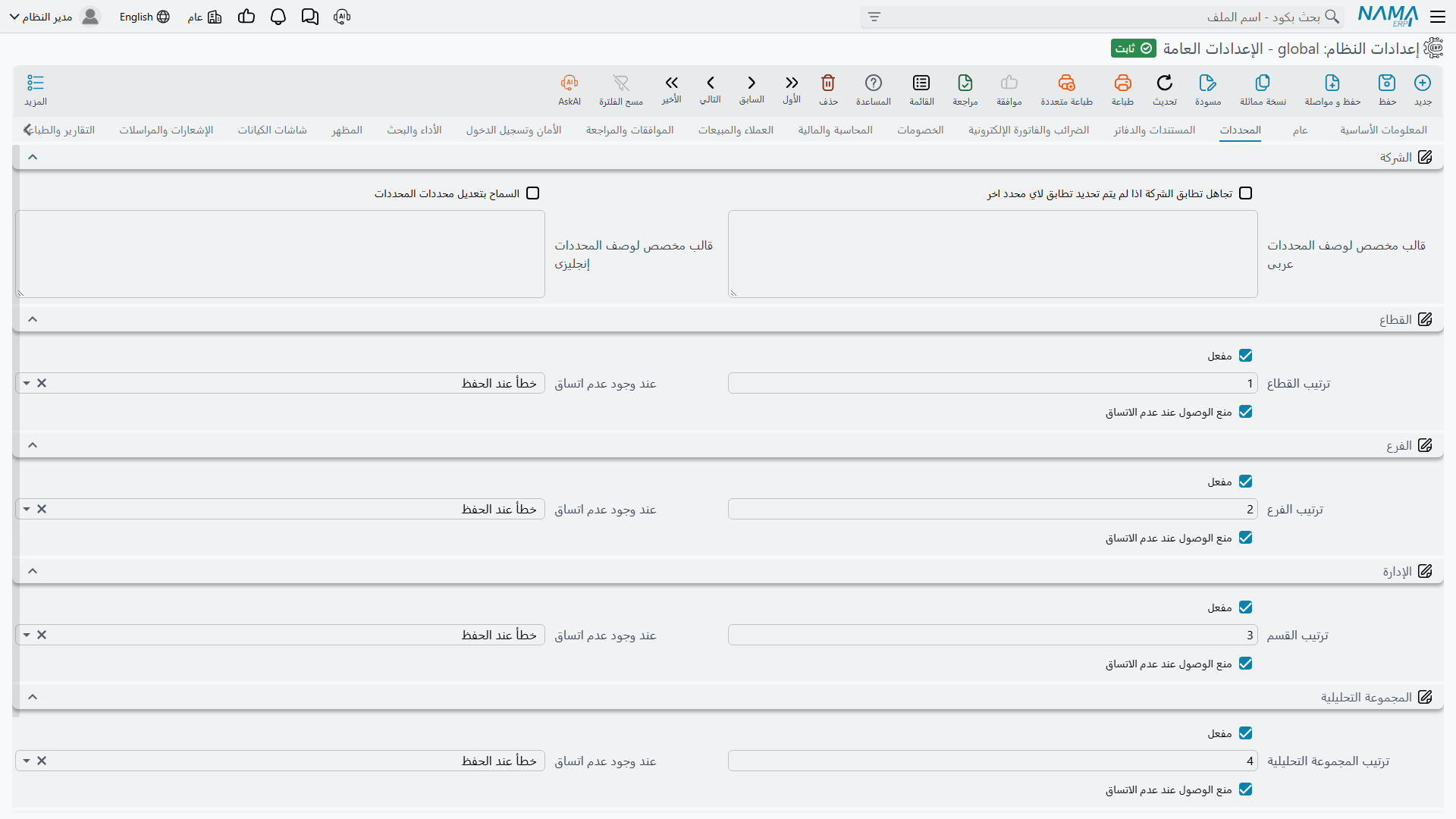This screenshot has width=1456, height=819.
Task: Open the طباعة متعددة (Multi print) icon
Action: tap(1067, 83)
